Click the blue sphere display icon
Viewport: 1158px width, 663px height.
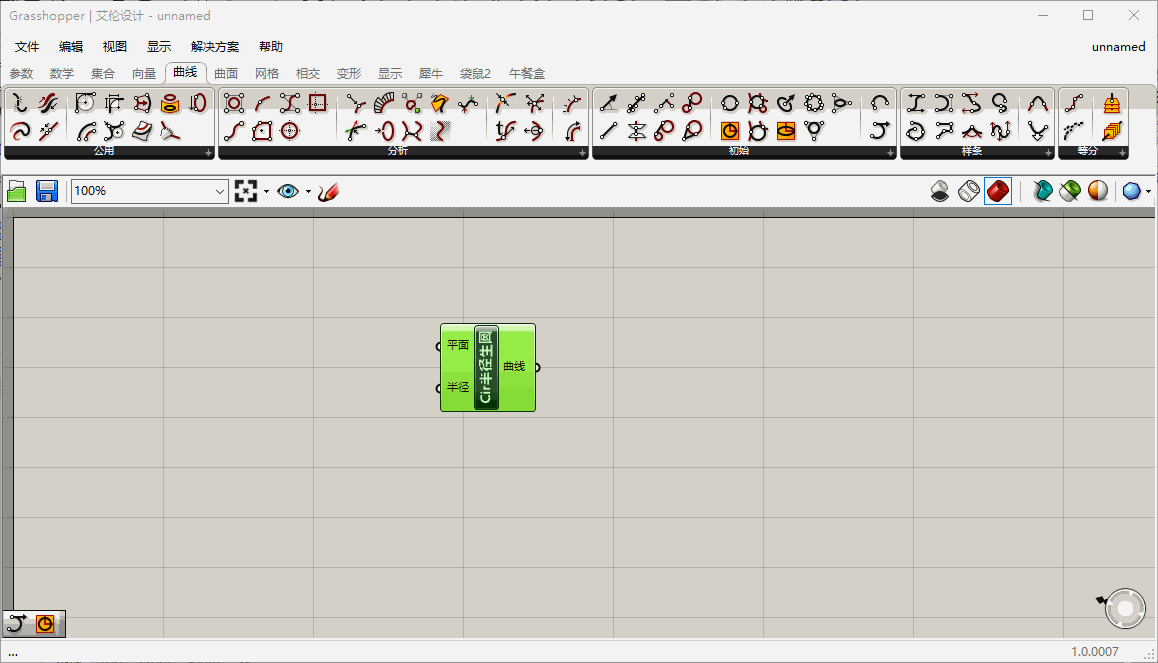pos(1131,191)
